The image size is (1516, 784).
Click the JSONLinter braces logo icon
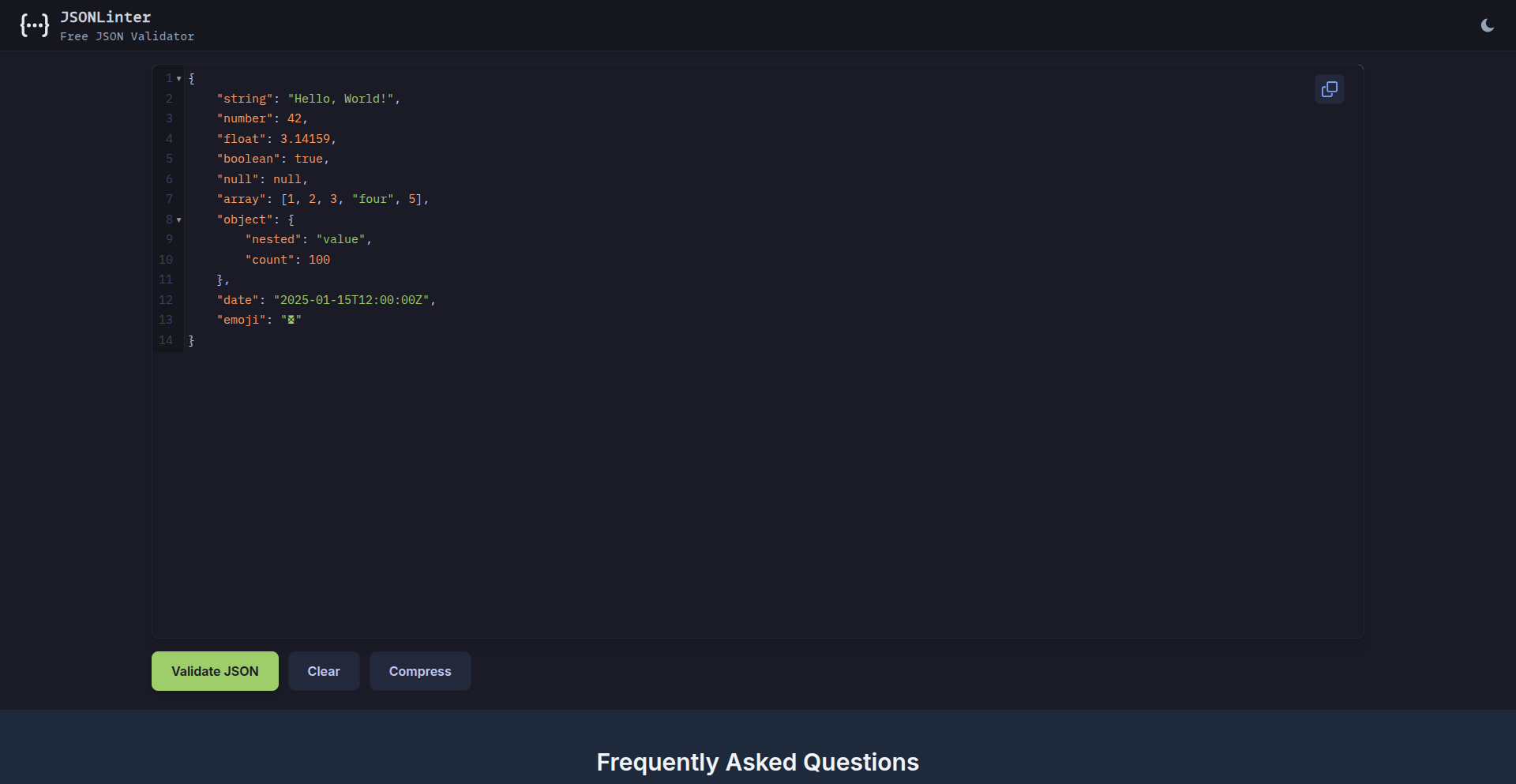point(35,25)
